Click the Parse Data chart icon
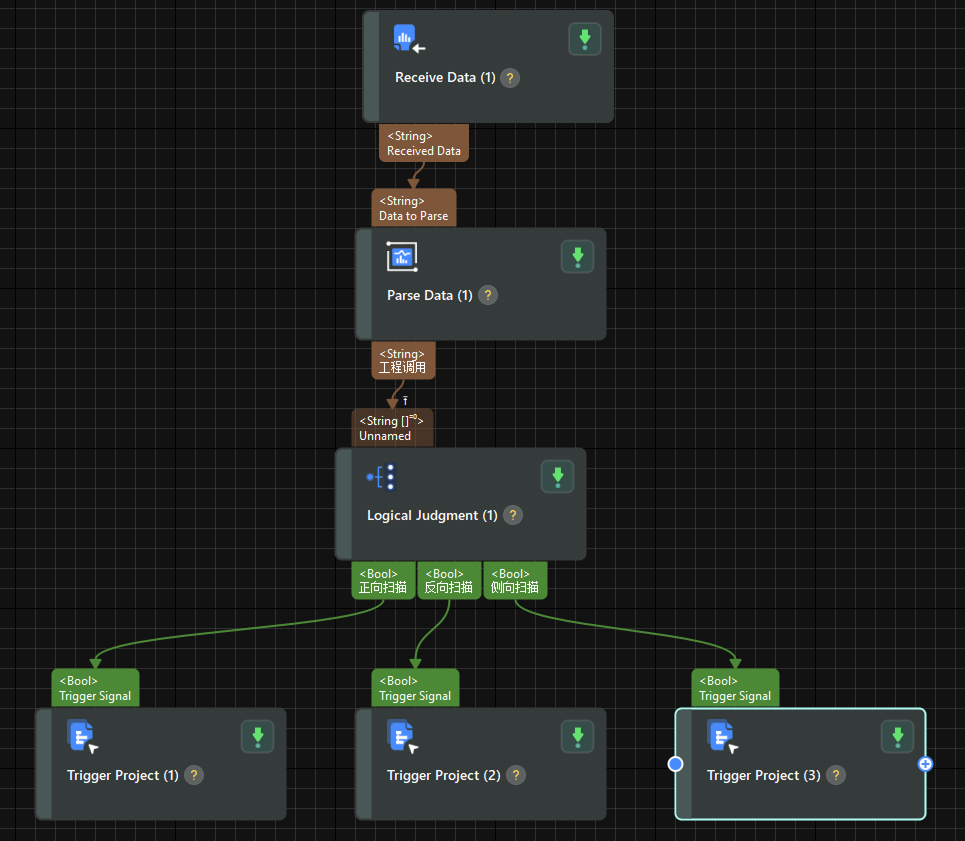 click(x=402, y=257)
